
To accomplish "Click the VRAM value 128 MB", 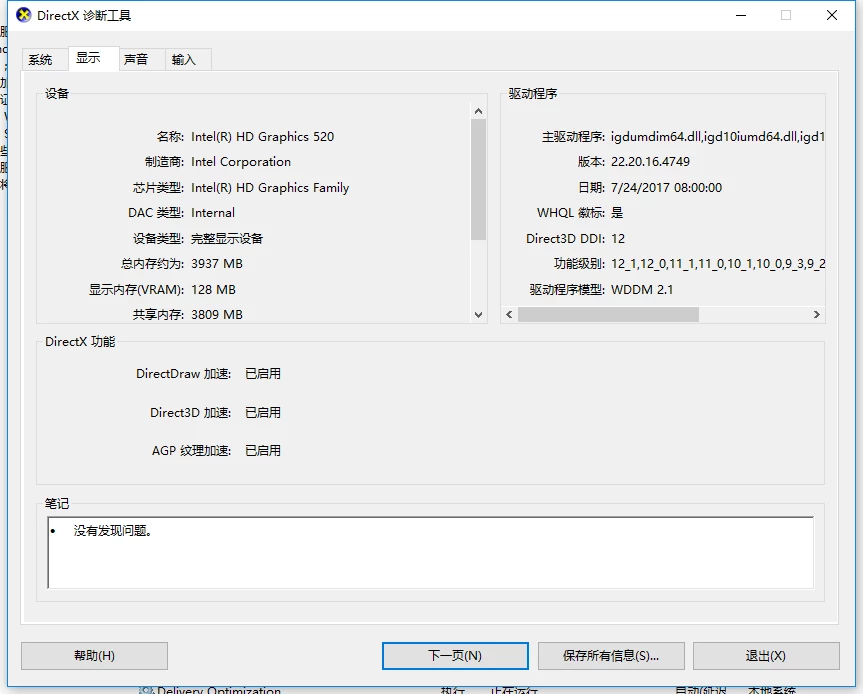I will (214, 289).
